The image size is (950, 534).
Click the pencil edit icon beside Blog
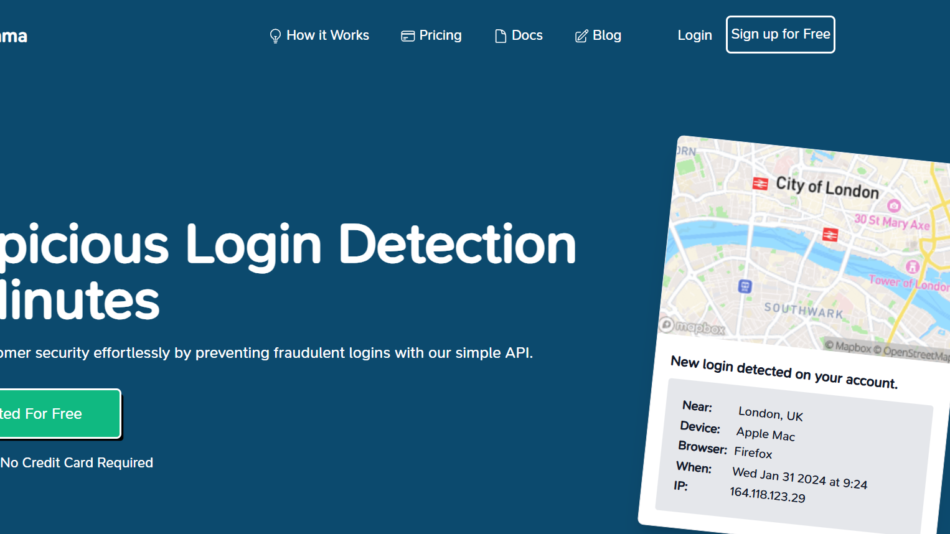pyautogui.click(x=581, y=36)
